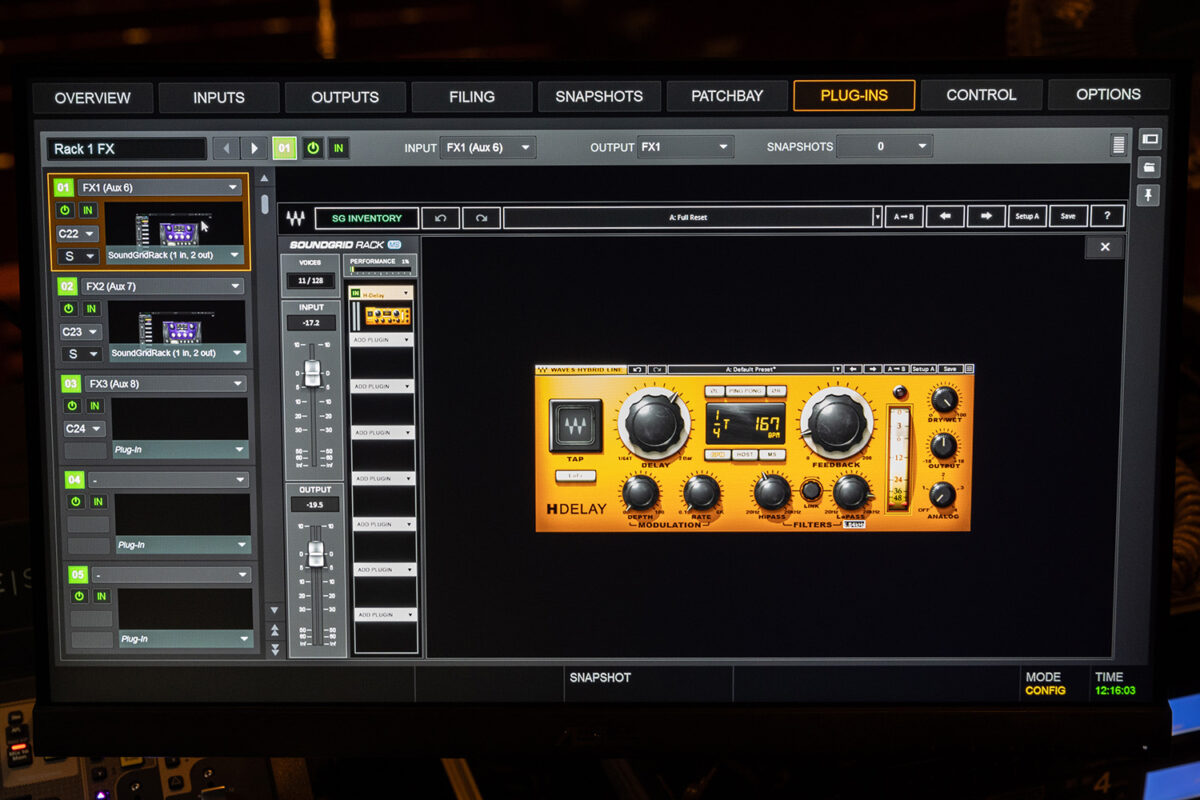The image size is (1200, 800).
Task: Open the SNAPSHOTS number dropdown
Action: point(884,146)
